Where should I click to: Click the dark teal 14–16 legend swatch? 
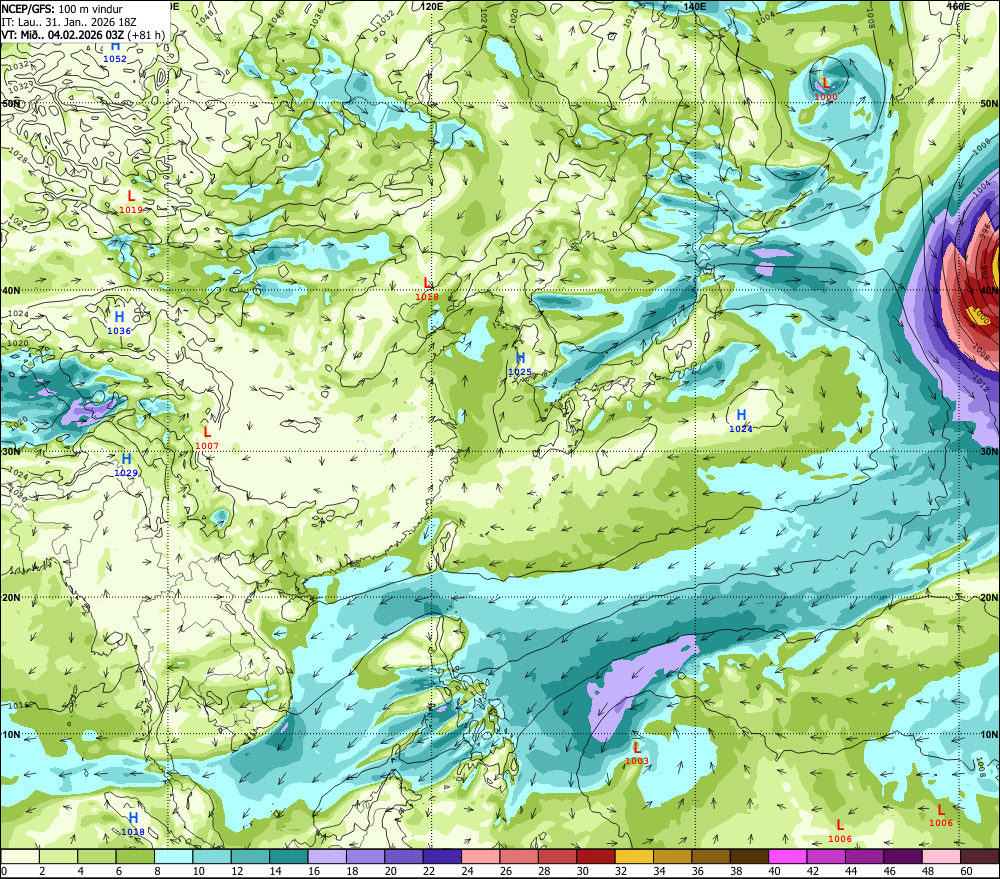(x=289, y=856)
